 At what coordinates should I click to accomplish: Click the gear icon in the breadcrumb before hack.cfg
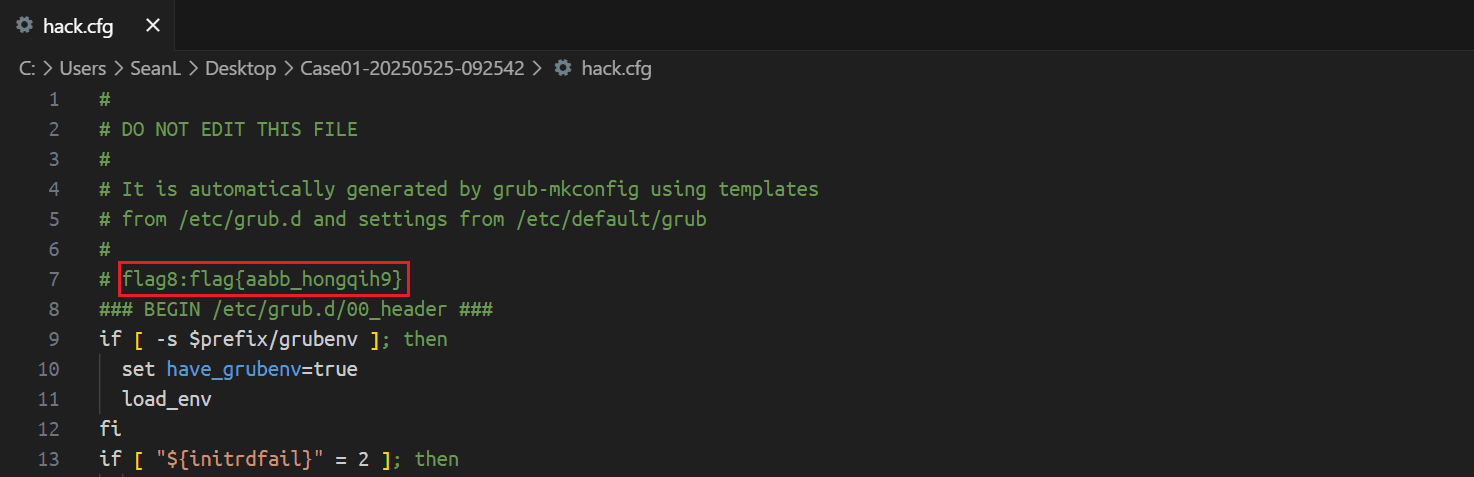(x=564, y=68)
